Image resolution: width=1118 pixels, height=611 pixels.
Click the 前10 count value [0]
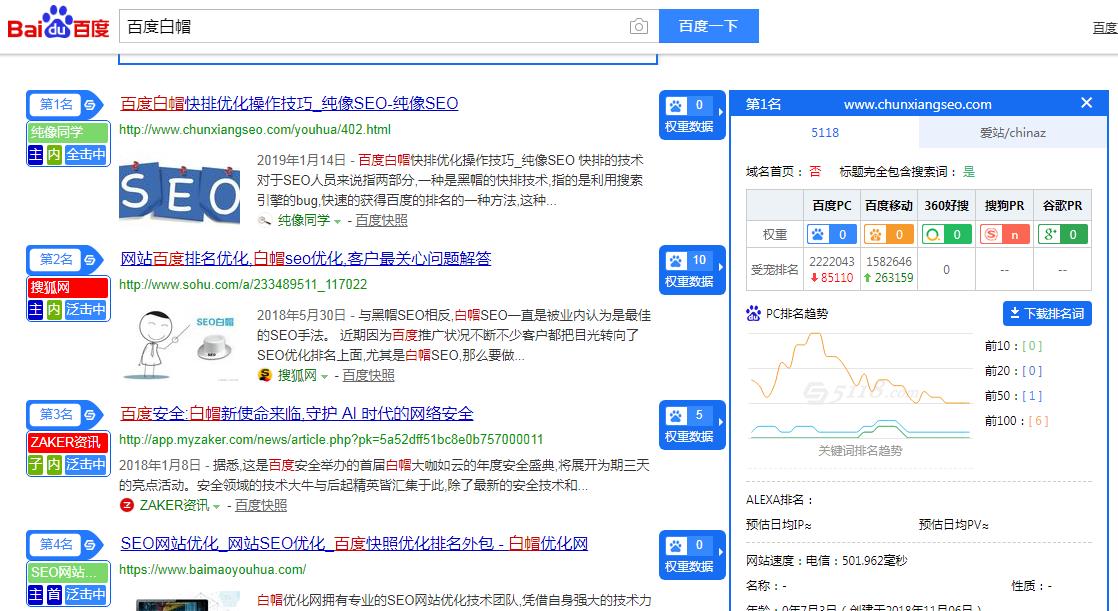[1032, 346]
